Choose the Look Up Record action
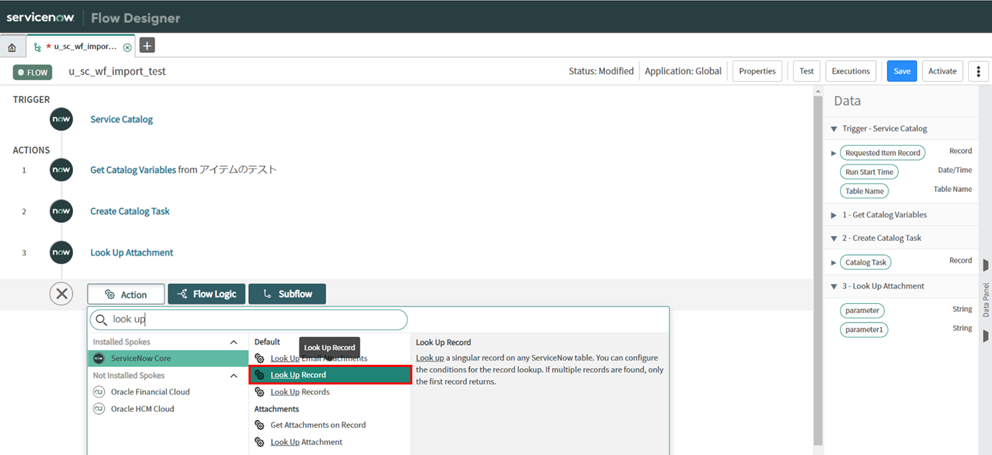 (x=330, y=375)
